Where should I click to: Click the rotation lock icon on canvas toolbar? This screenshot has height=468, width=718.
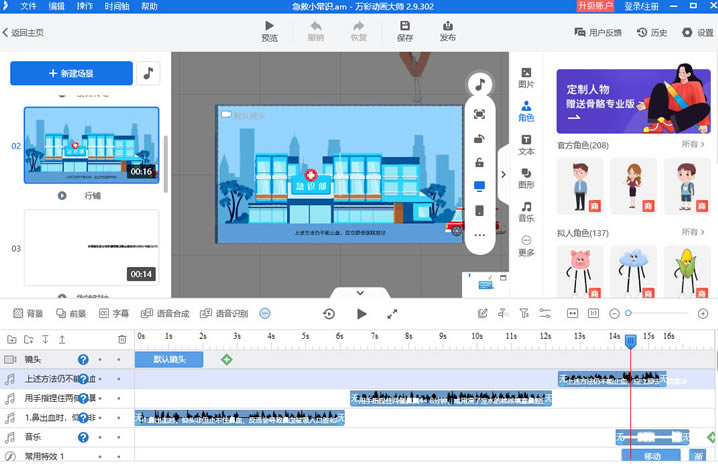pos(479,139)
